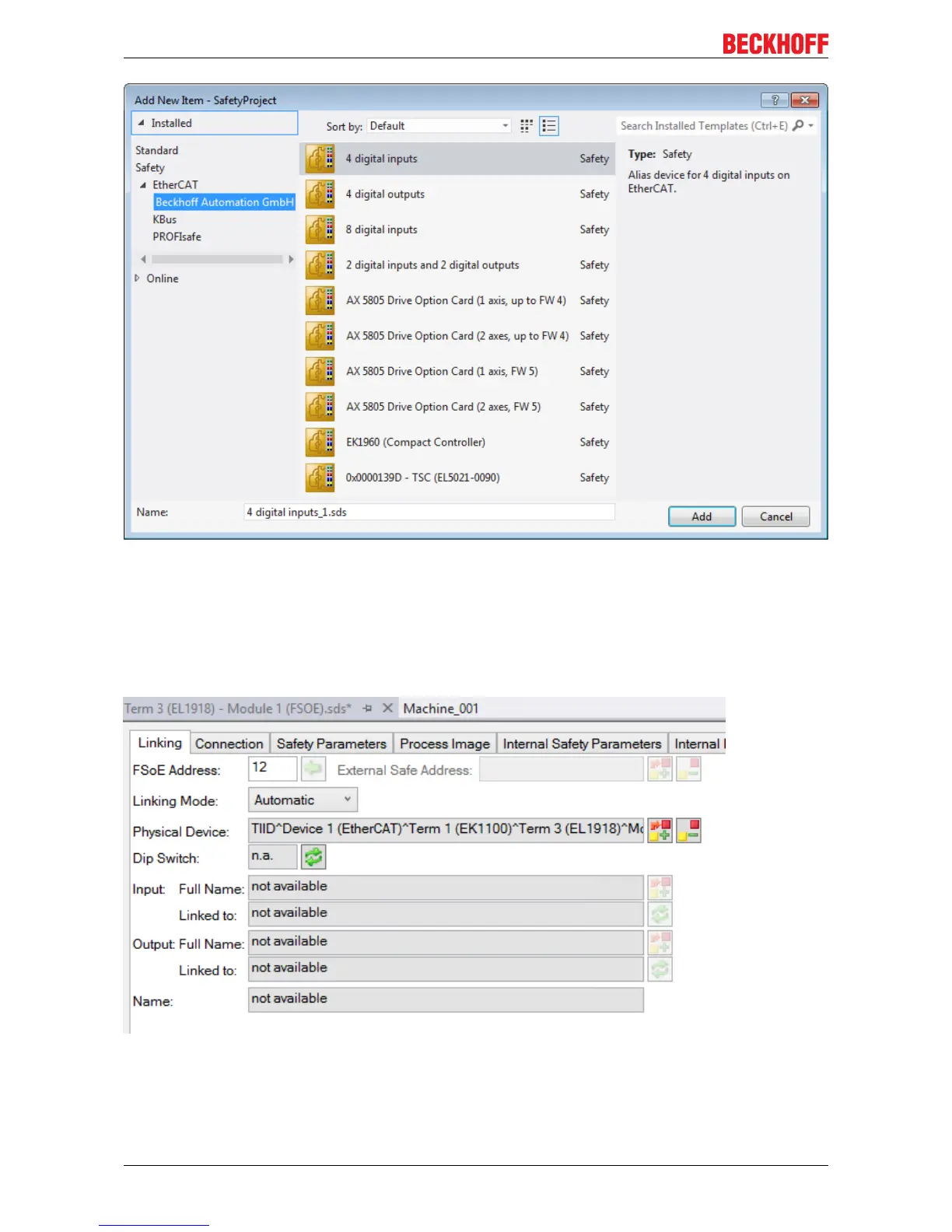
Task: Click the '8 digital inputs' template icon
Action: coord(320,229)
